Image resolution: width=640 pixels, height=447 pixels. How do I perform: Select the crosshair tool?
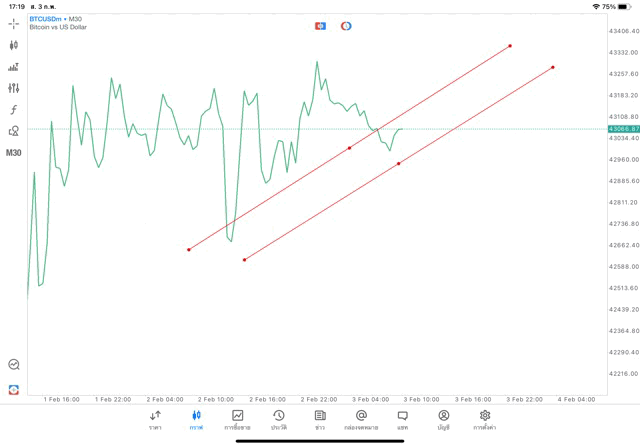[13, 22]
